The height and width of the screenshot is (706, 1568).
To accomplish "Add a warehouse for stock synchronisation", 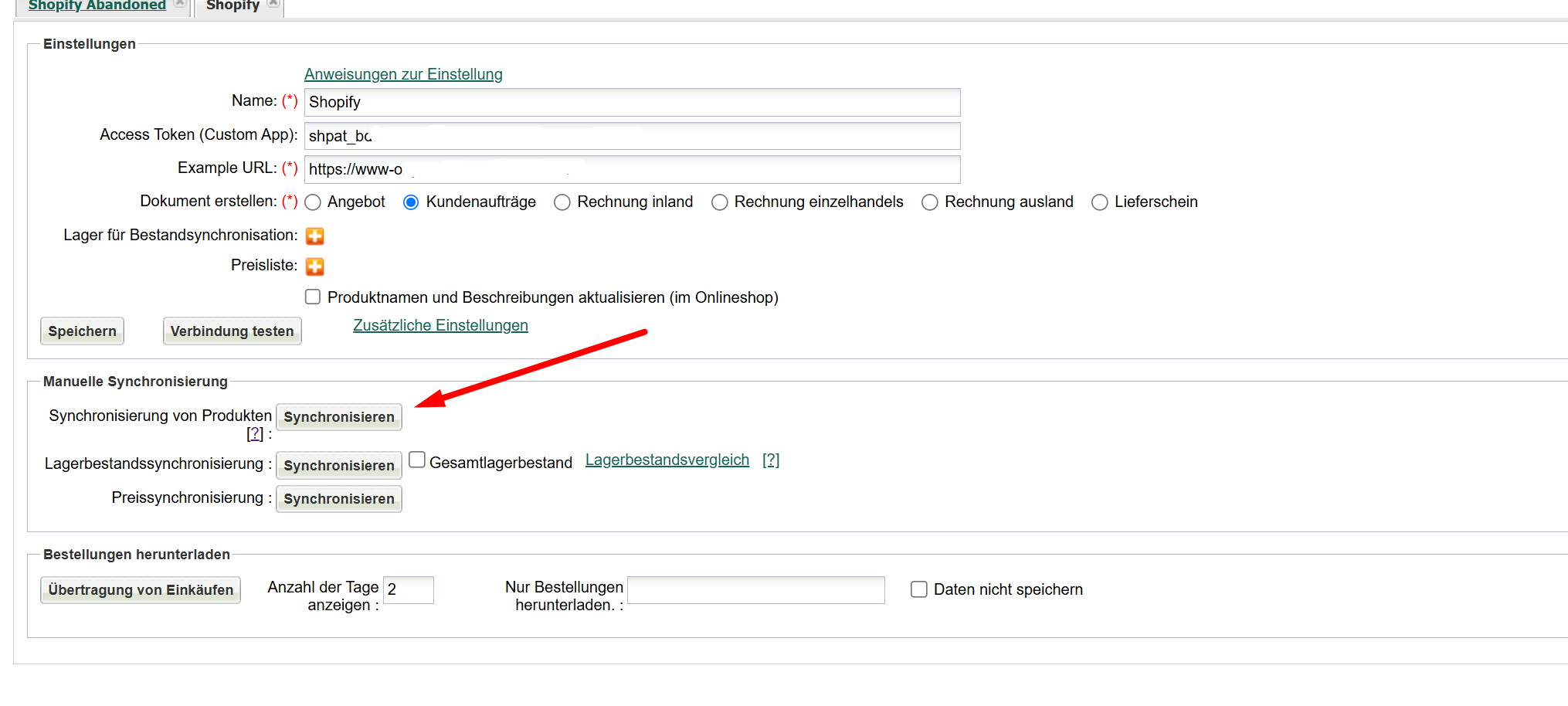I will tap(314, 236).
